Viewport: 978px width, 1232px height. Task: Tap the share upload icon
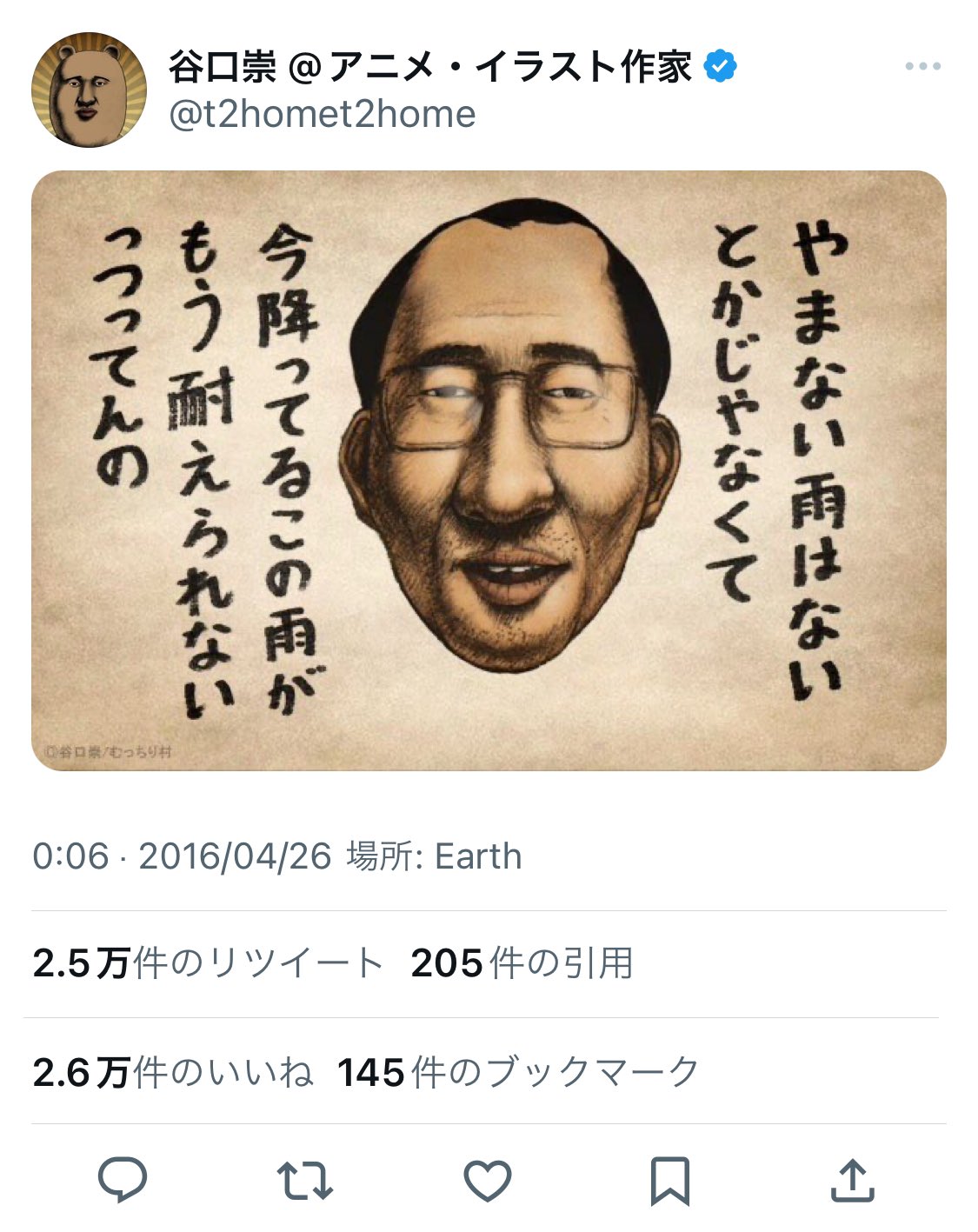click(852, 1180)
